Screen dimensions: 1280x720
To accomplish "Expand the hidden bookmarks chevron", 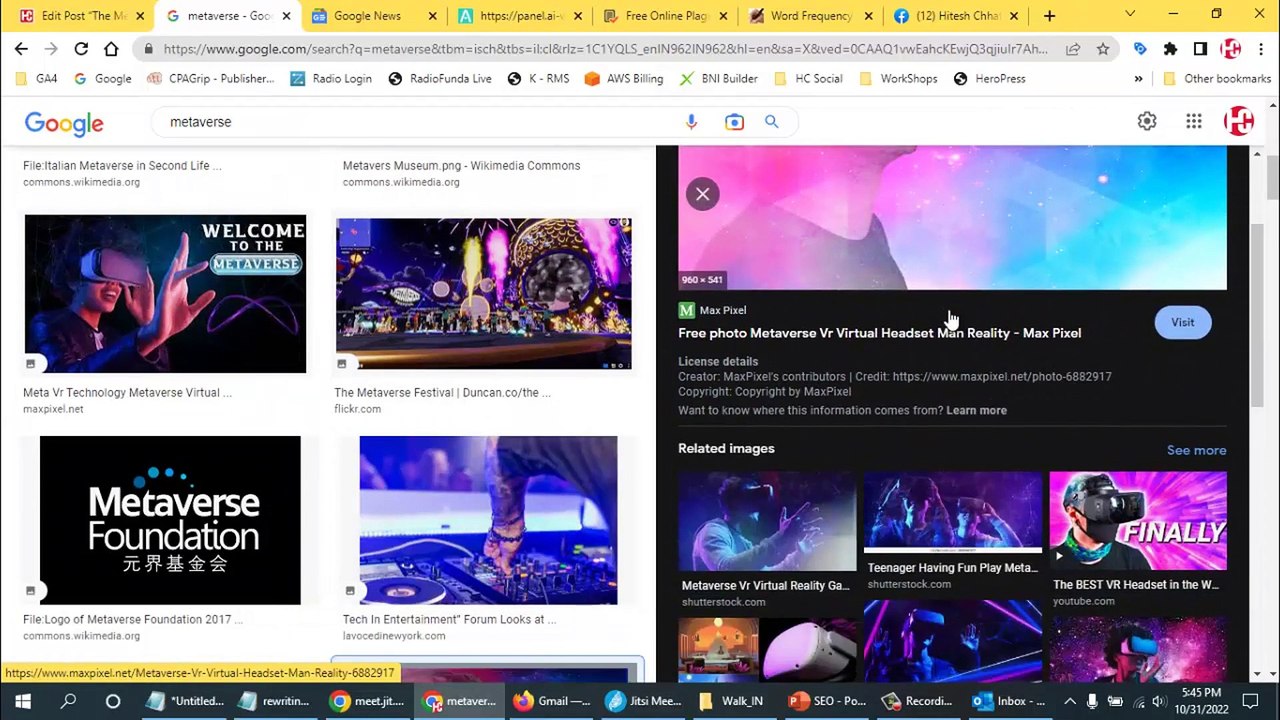I will 1138,79.
